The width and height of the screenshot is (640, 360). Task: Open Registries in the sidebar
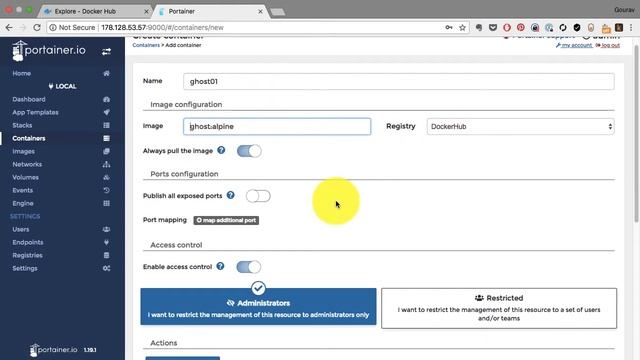[27, 256]
